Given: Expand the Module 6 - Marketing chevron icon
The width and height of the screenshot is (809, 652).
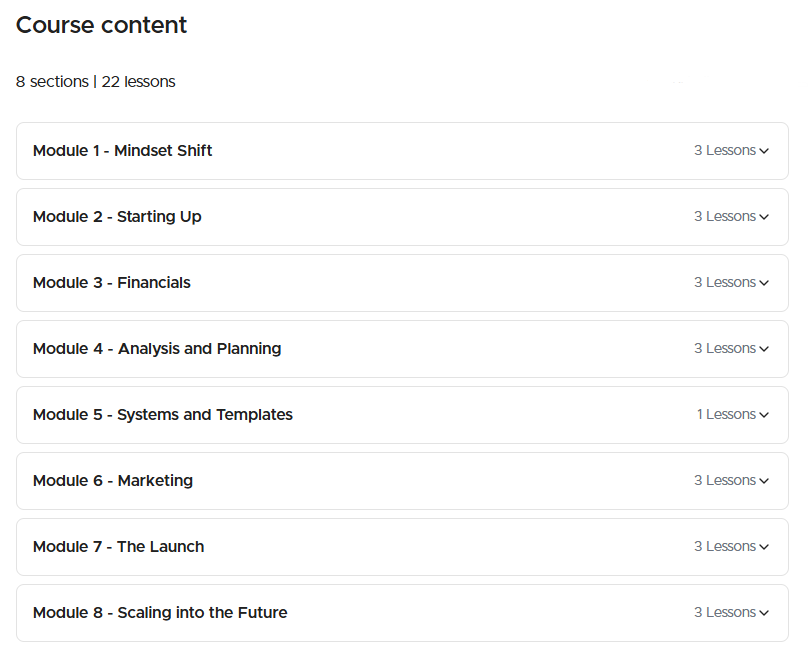Looking at the screenshot, I should 764,481.
